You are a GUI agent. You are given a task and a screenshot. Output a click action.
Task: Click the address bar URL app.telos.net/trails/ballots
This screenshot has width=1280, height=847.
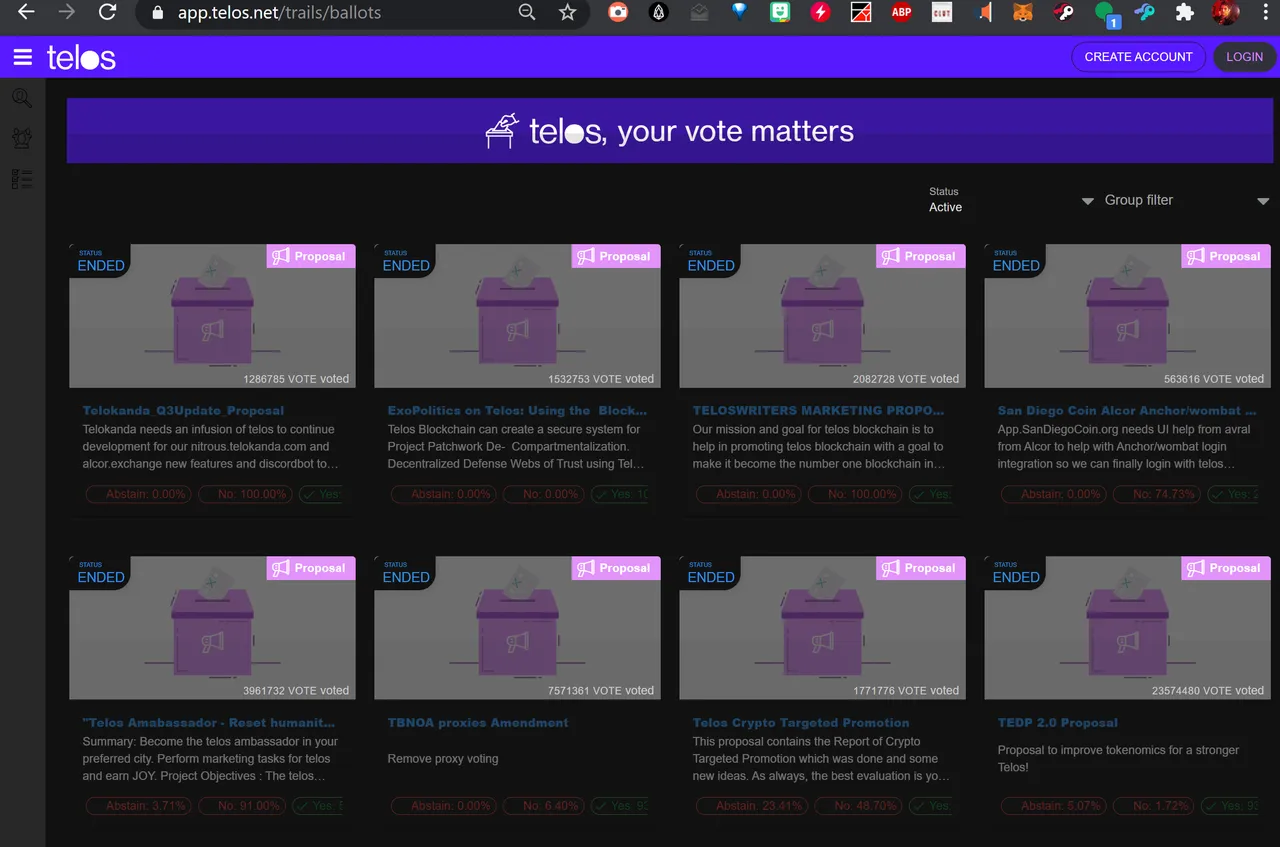279,14
